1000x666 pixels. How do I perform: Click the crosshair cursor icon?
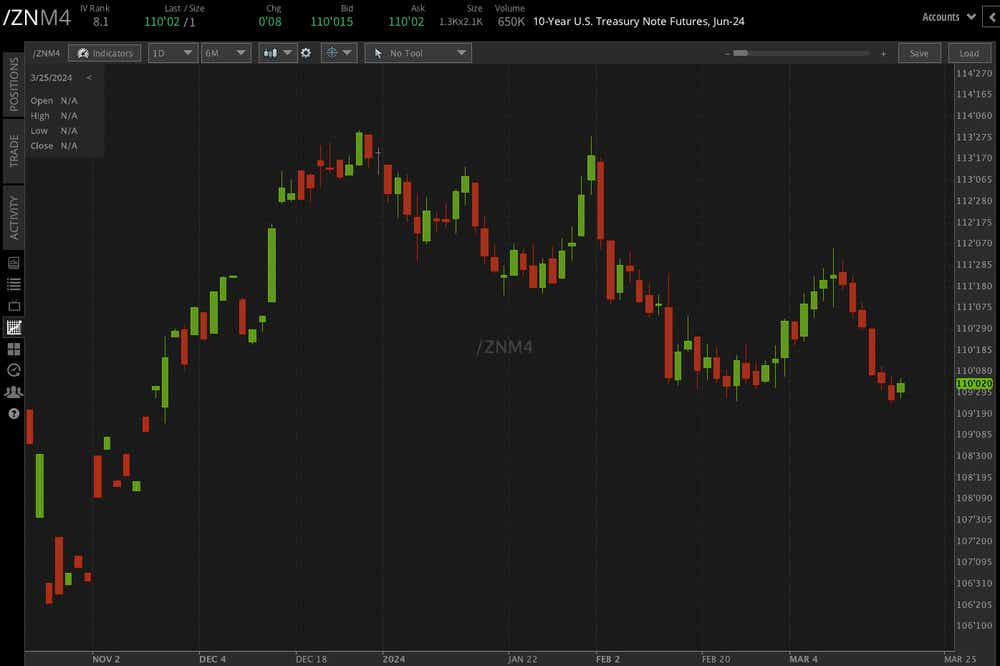coord(334,52)
